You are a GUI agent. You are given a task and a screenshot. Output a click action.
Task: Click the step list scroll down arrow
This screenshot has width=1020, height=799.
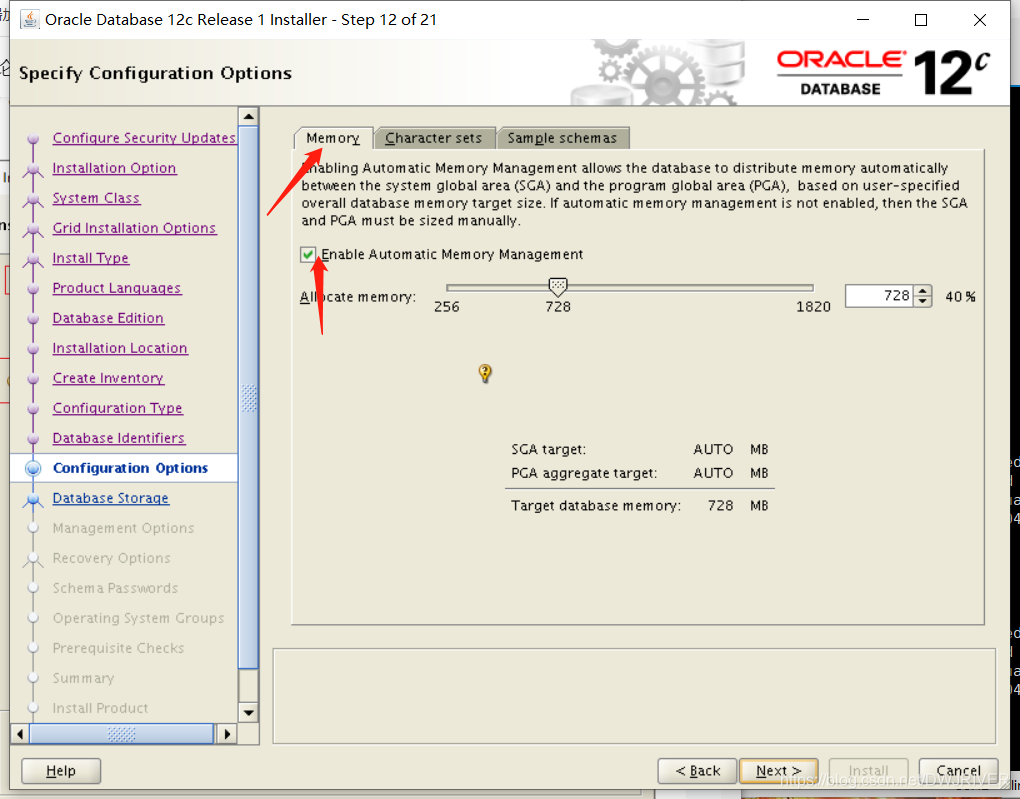point(248,712)
